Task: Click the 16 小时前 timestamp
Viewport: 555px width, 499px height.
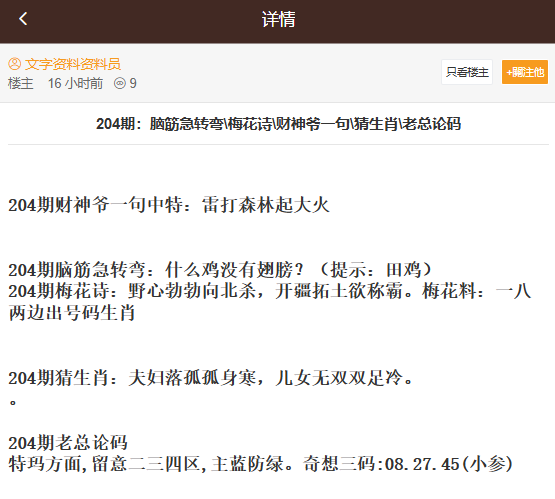Action: [75, 84]
